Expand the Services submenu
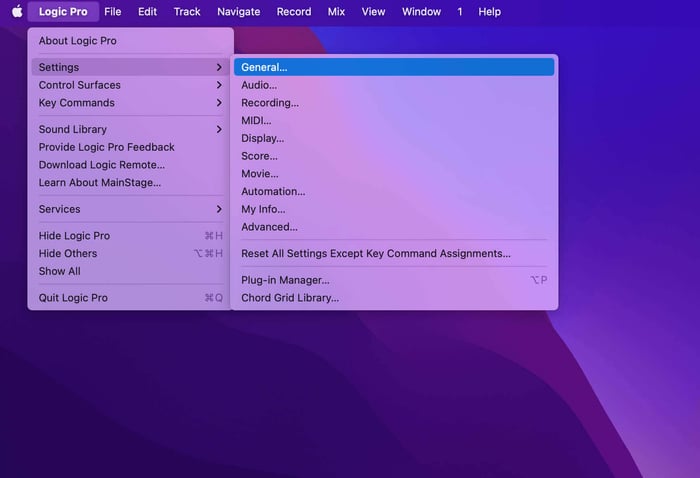 click(130, 209)
